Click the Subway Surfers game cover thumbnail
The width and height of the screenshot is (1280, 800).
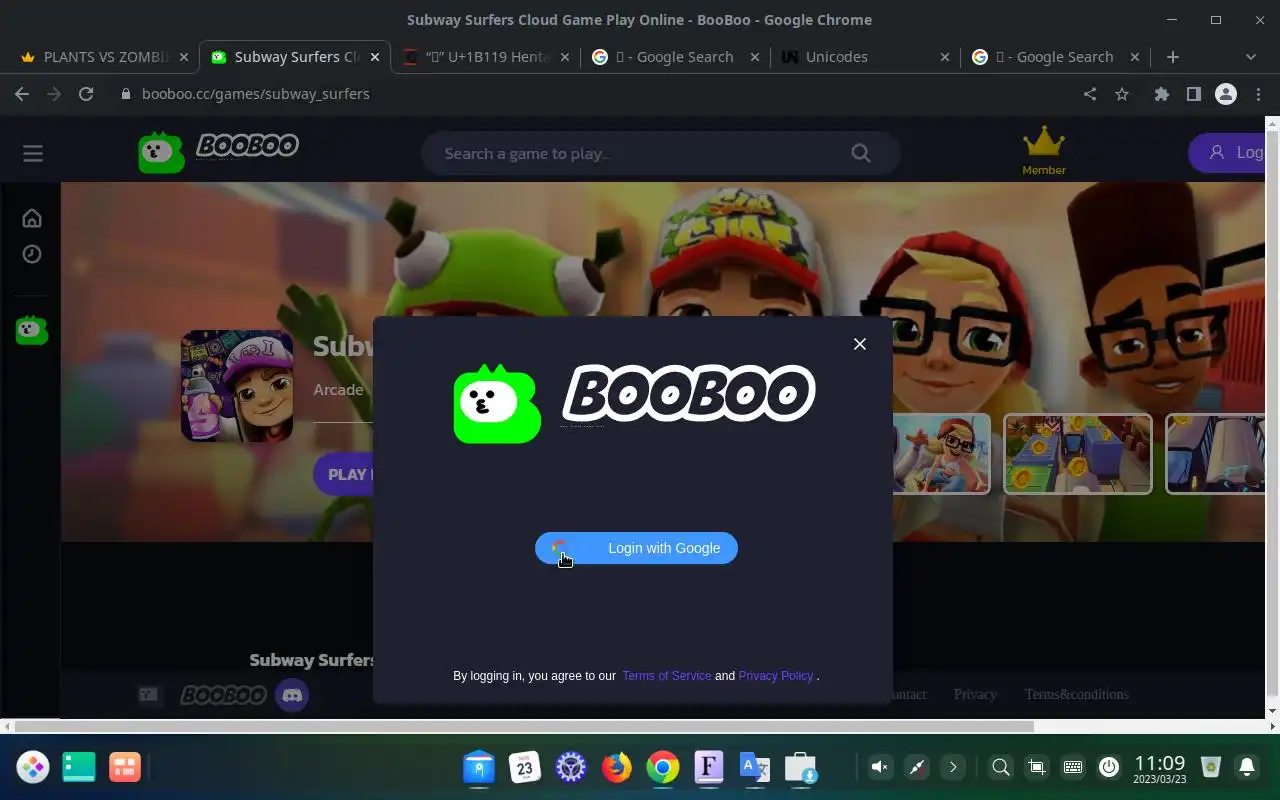(x=237, y=386)
